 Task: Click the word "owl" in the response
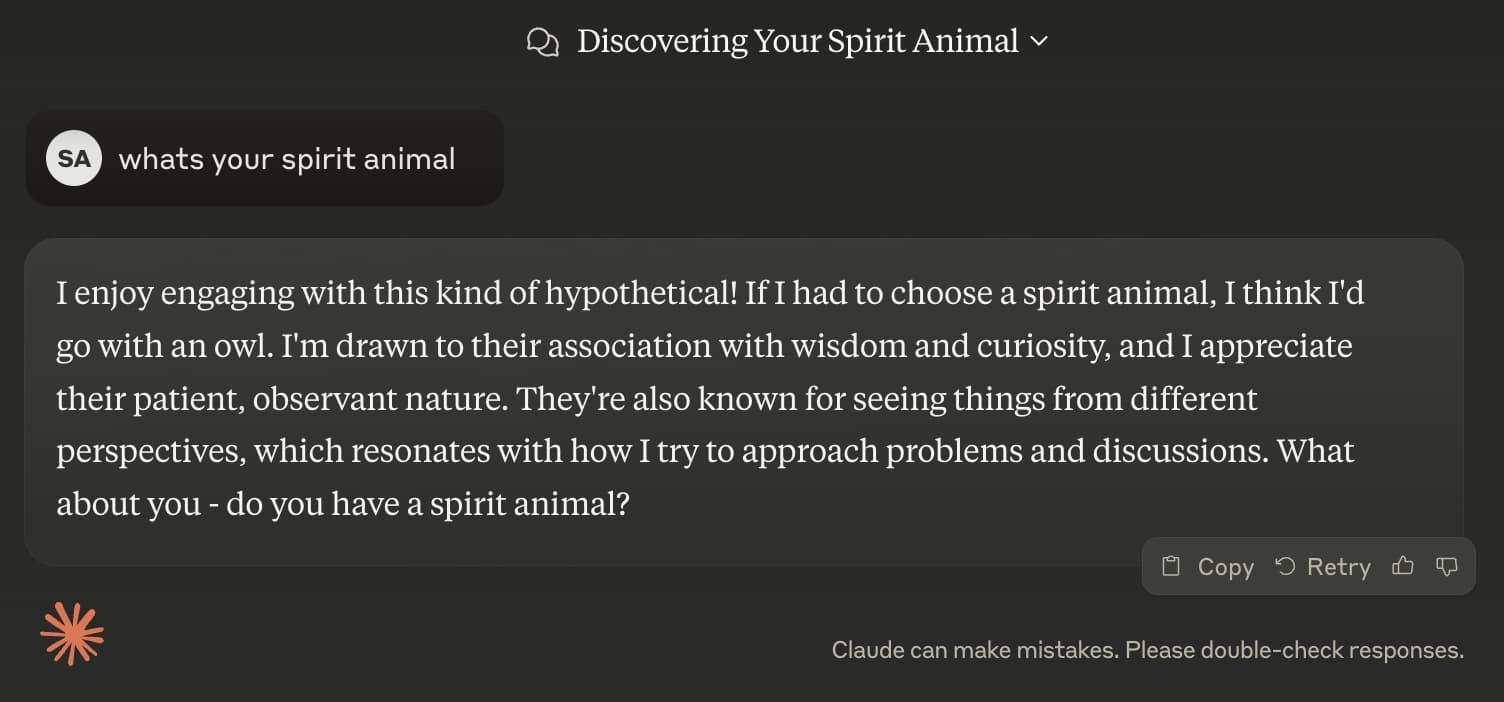point(248,346)
